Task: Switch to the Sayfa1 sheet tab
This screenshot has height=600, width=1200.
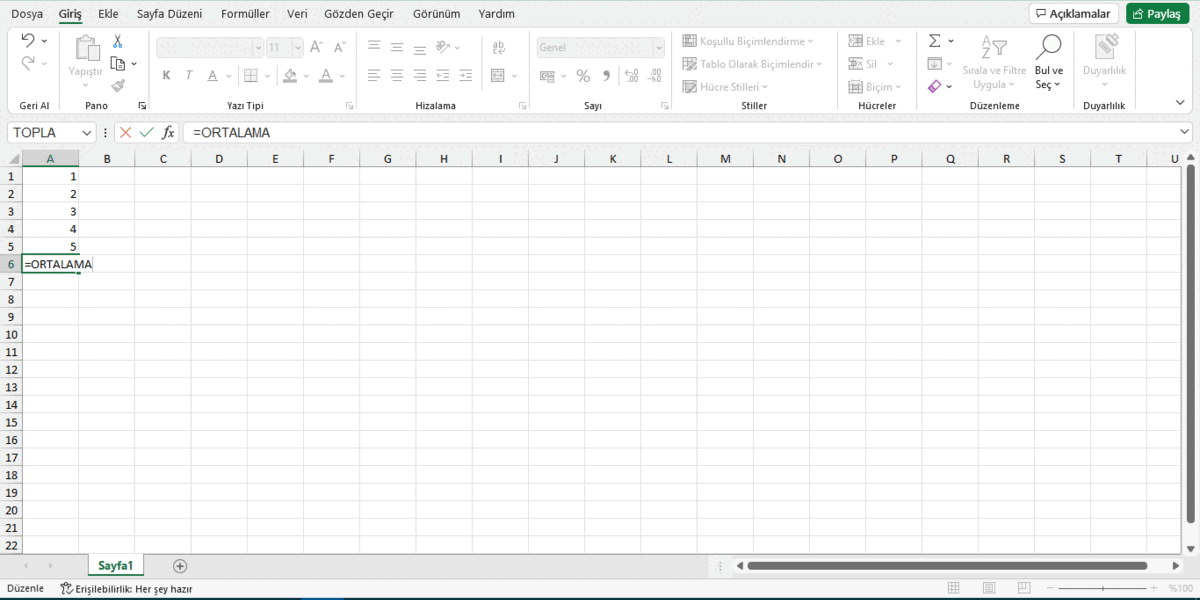Action: 116,566
